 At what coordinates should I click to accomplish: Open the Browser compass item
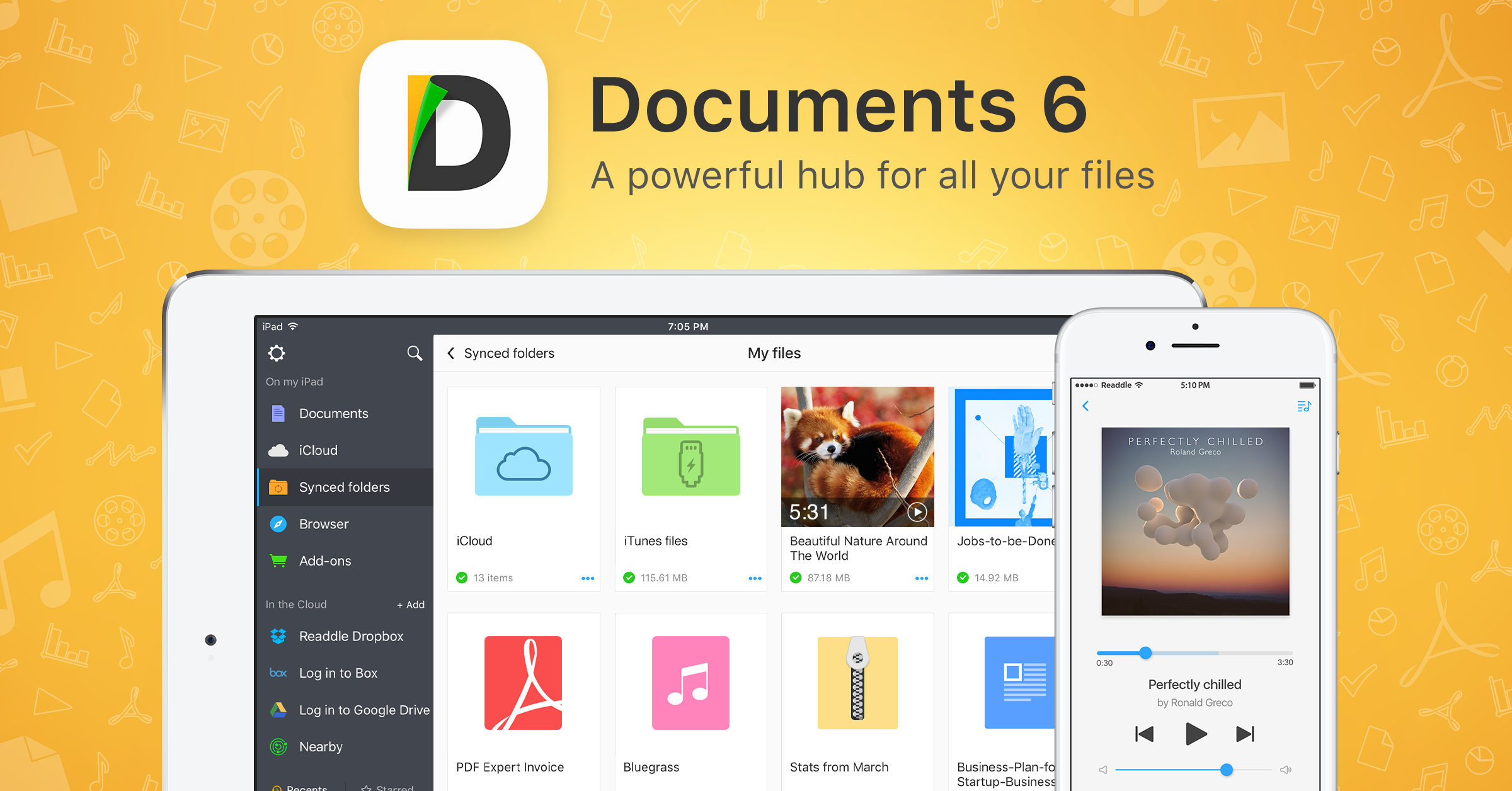[323, 524]
